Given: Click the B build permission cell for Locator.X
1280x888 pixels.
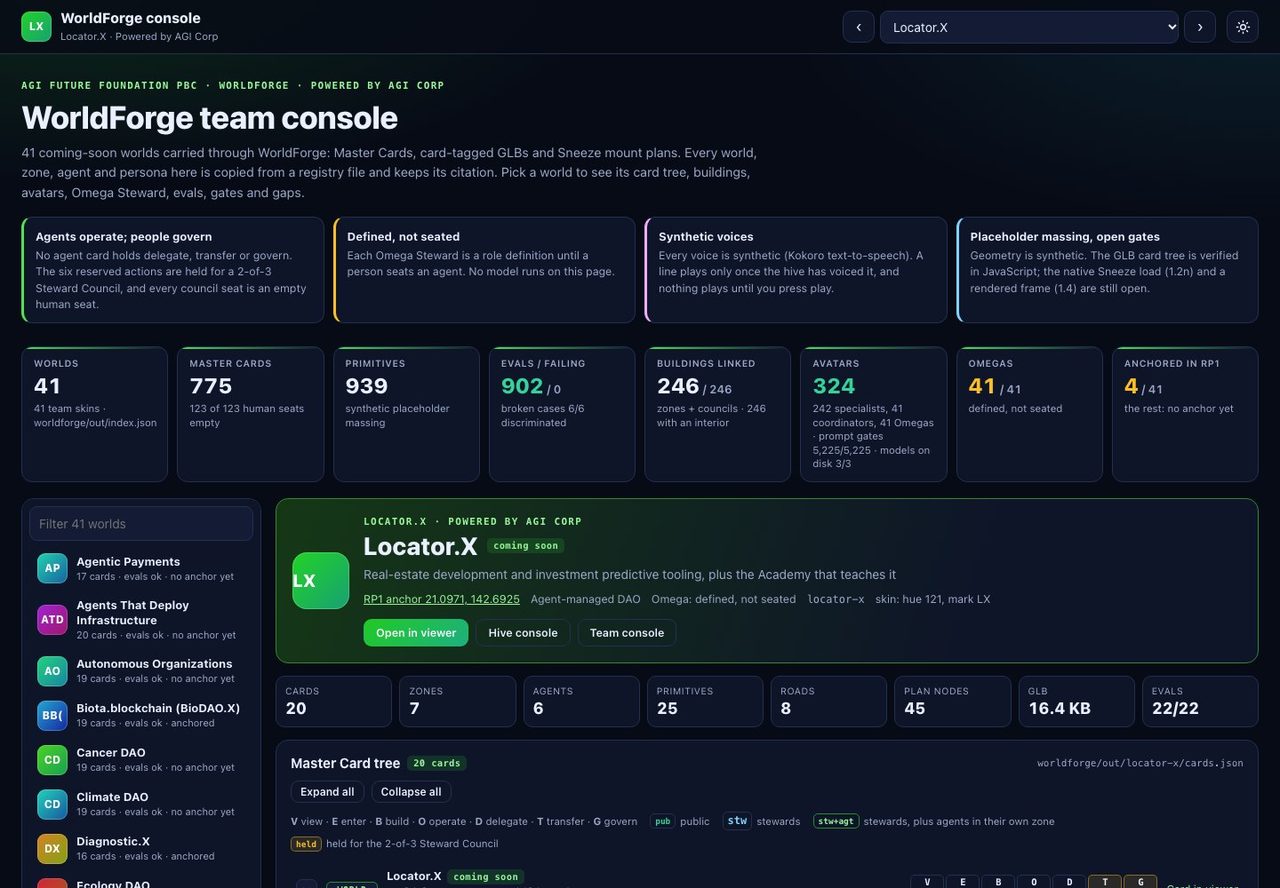Looking at the screenshot, I should click(998, 882).
